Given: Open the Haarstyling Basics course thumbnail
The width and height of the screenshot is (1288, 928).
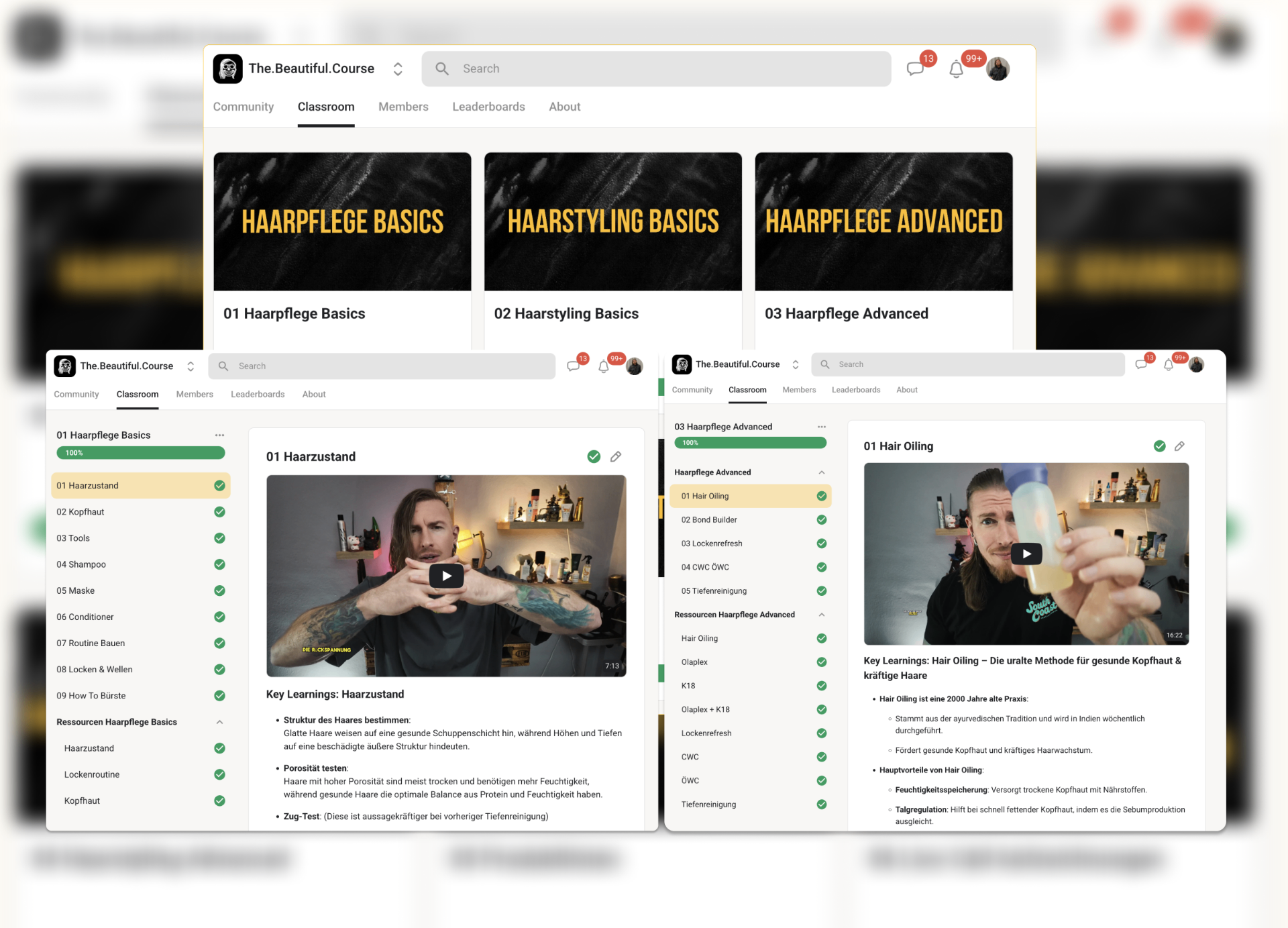Looking at the screenshot, I should pos(612,221).
